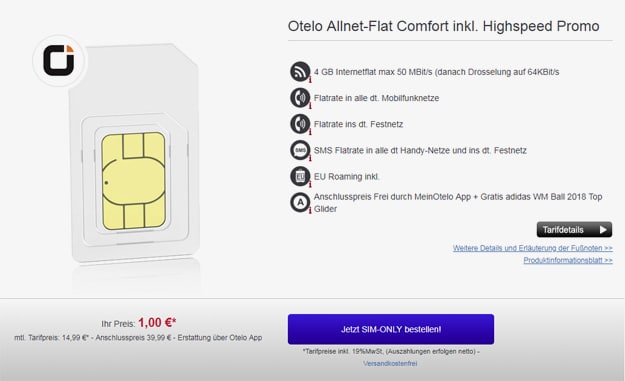Click the Versandkostenfrei link
This screenshot has height=381, width=625.
point(390,363)
